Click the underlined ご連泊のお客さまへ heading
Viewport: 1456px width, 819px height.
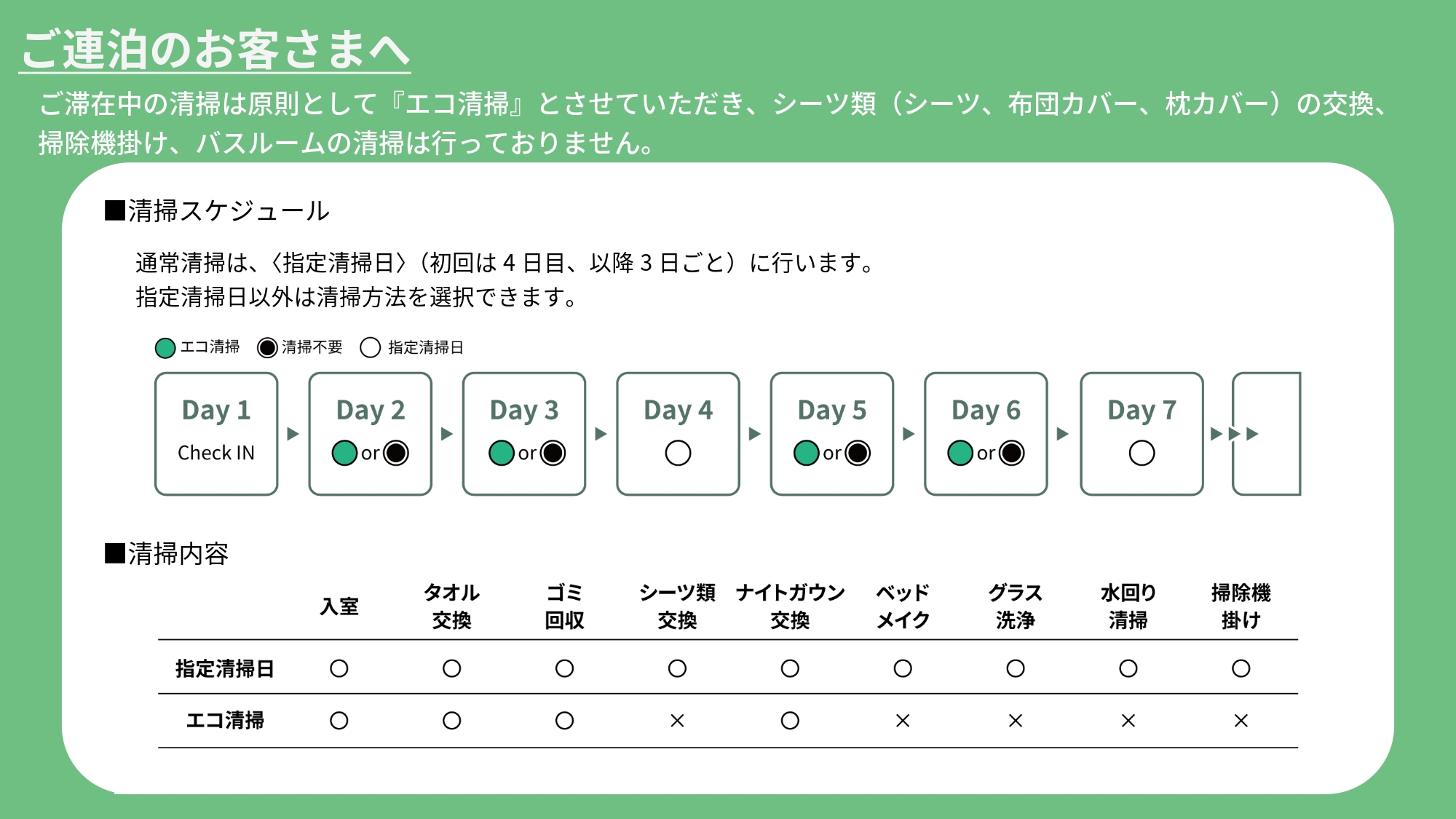point(215,50)
